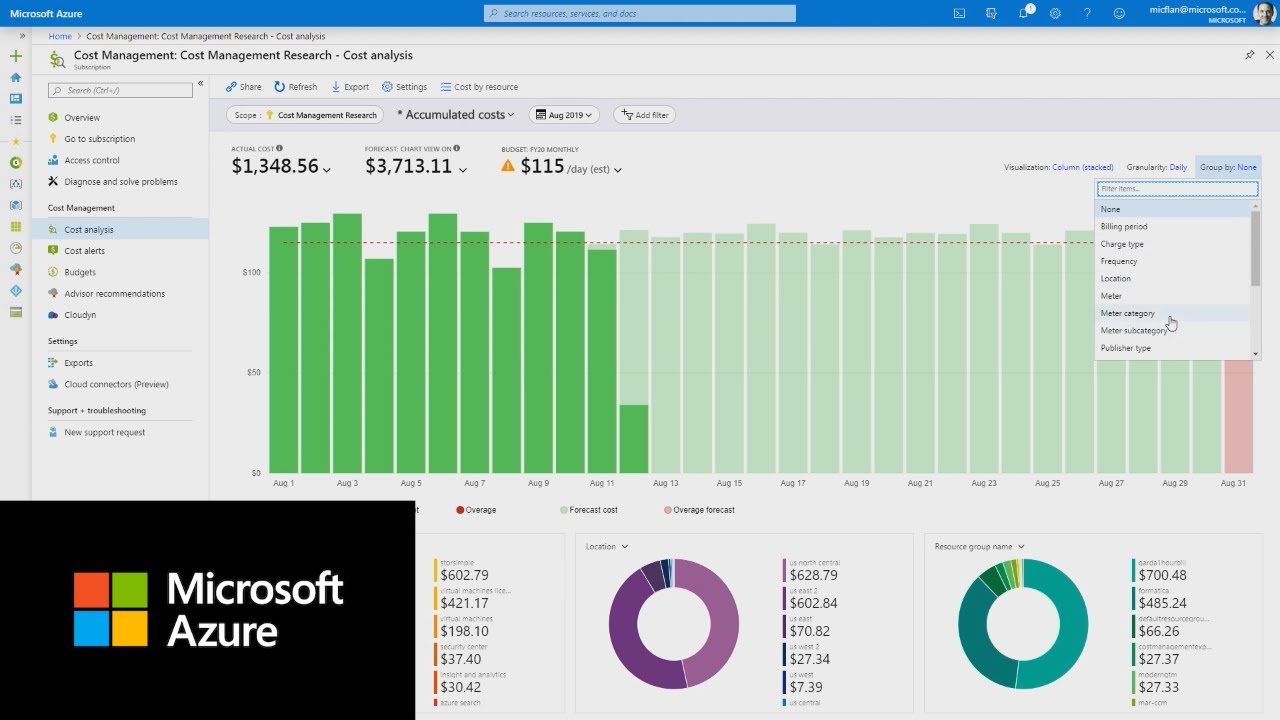1280x720 pixels.
Task: Select Frequency in the Group by list
Action: click(1172, 261)
